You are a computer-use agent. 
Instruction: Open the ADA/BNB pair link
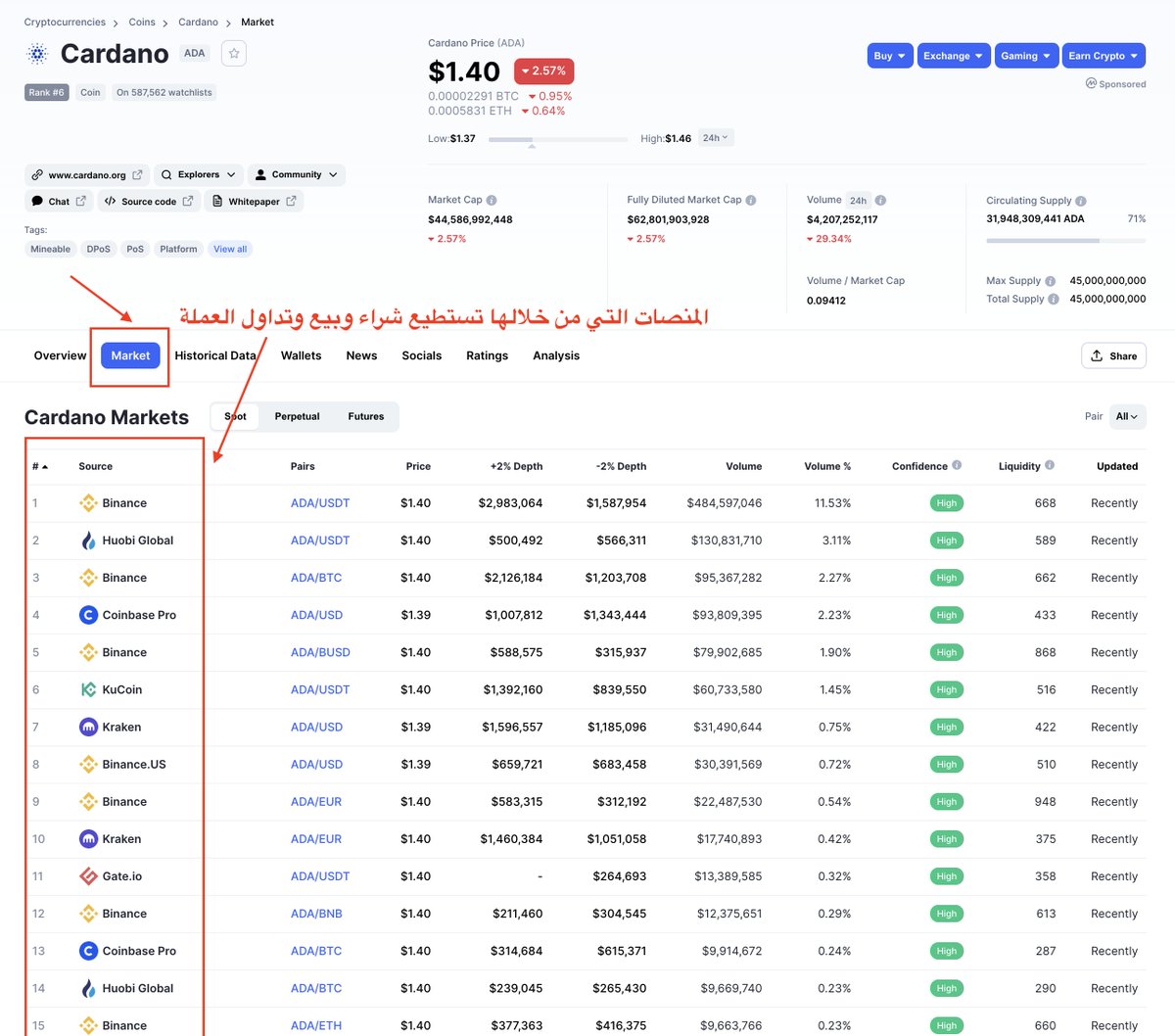316,914
